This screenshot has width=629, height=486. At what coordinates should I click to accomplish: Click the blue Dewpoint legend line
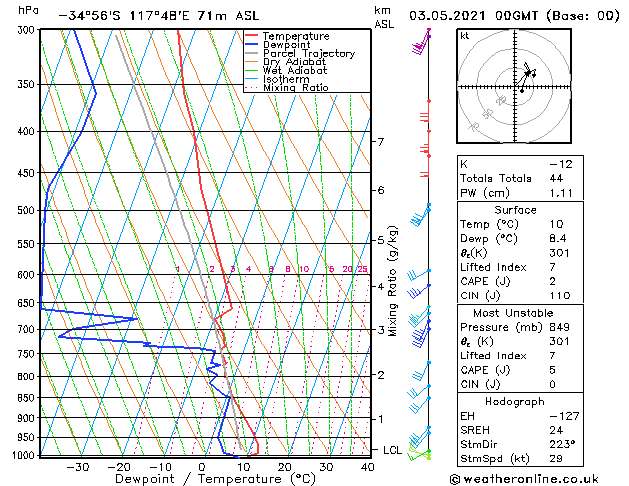251,45
